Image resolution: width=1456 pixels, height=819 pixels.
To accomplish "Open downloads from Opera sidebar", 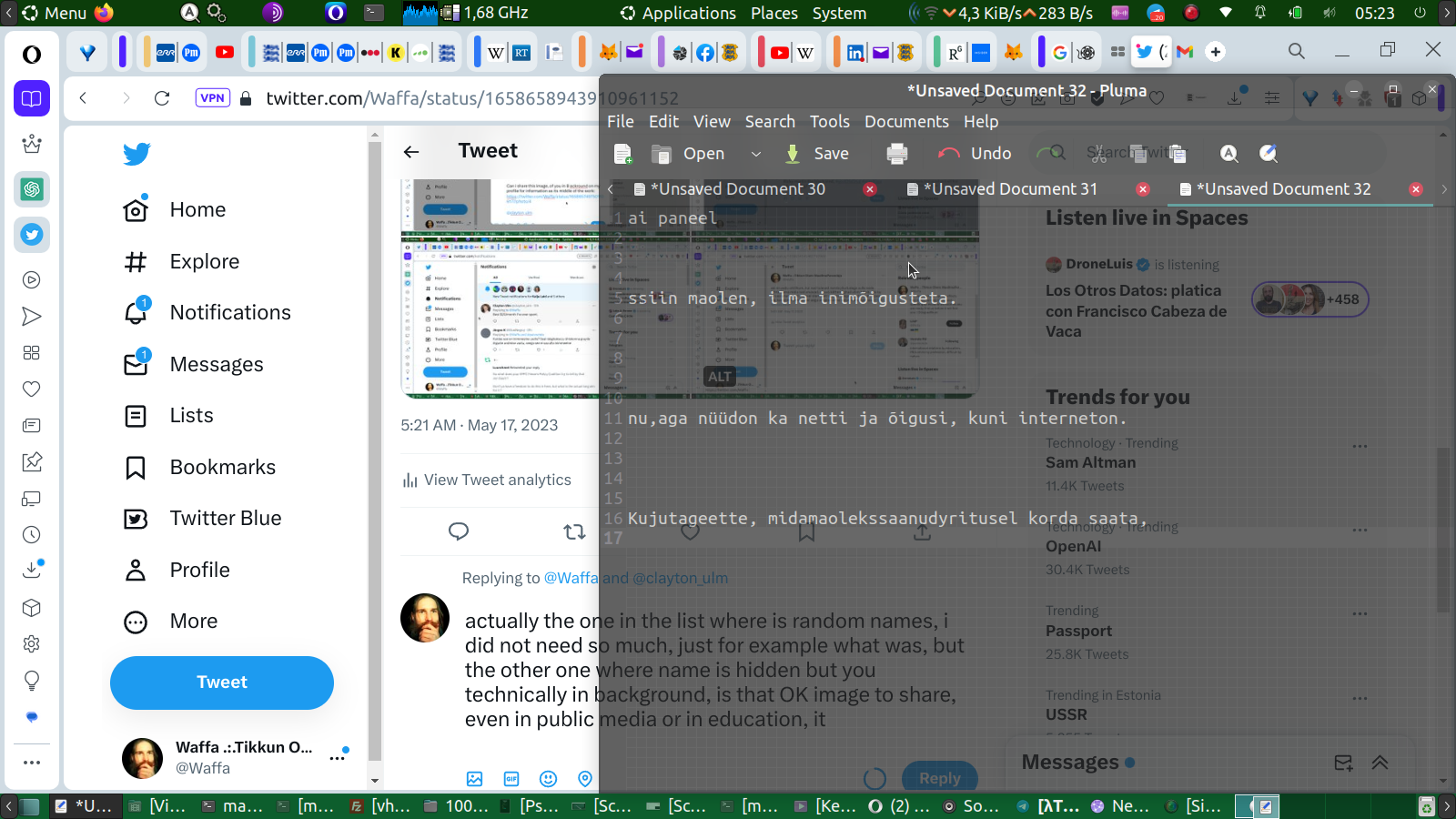I will [32, 571].
